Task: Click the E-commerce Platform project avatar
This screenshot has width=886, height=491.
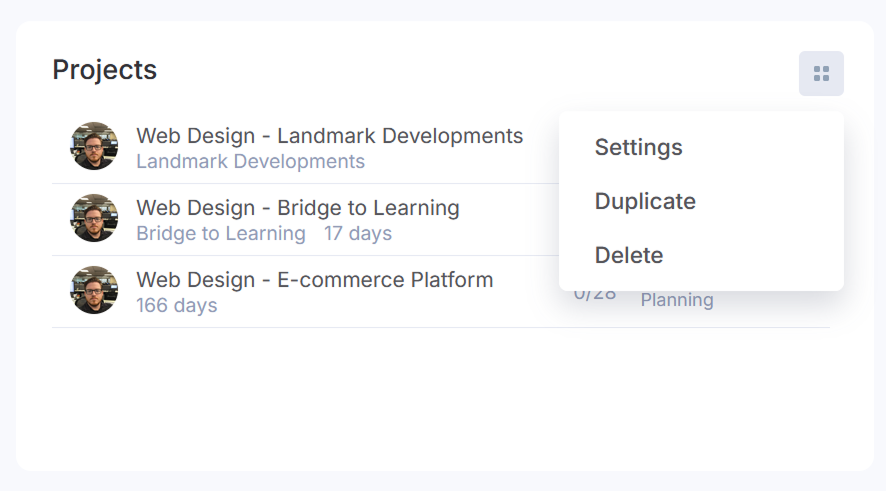Action: click(x=94, y=290)
